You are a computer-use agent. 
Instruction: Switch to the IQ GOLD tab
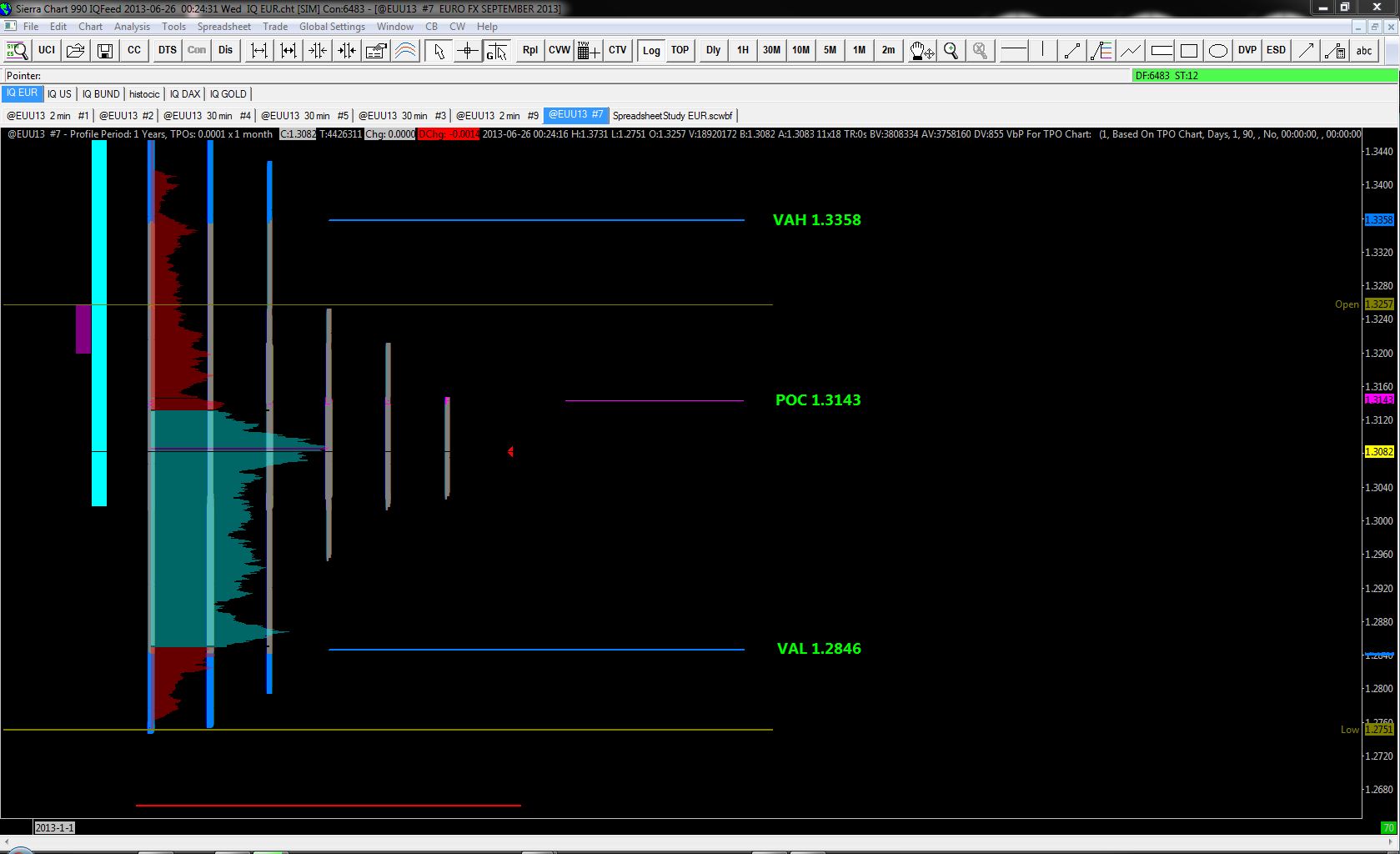point(228,94)
